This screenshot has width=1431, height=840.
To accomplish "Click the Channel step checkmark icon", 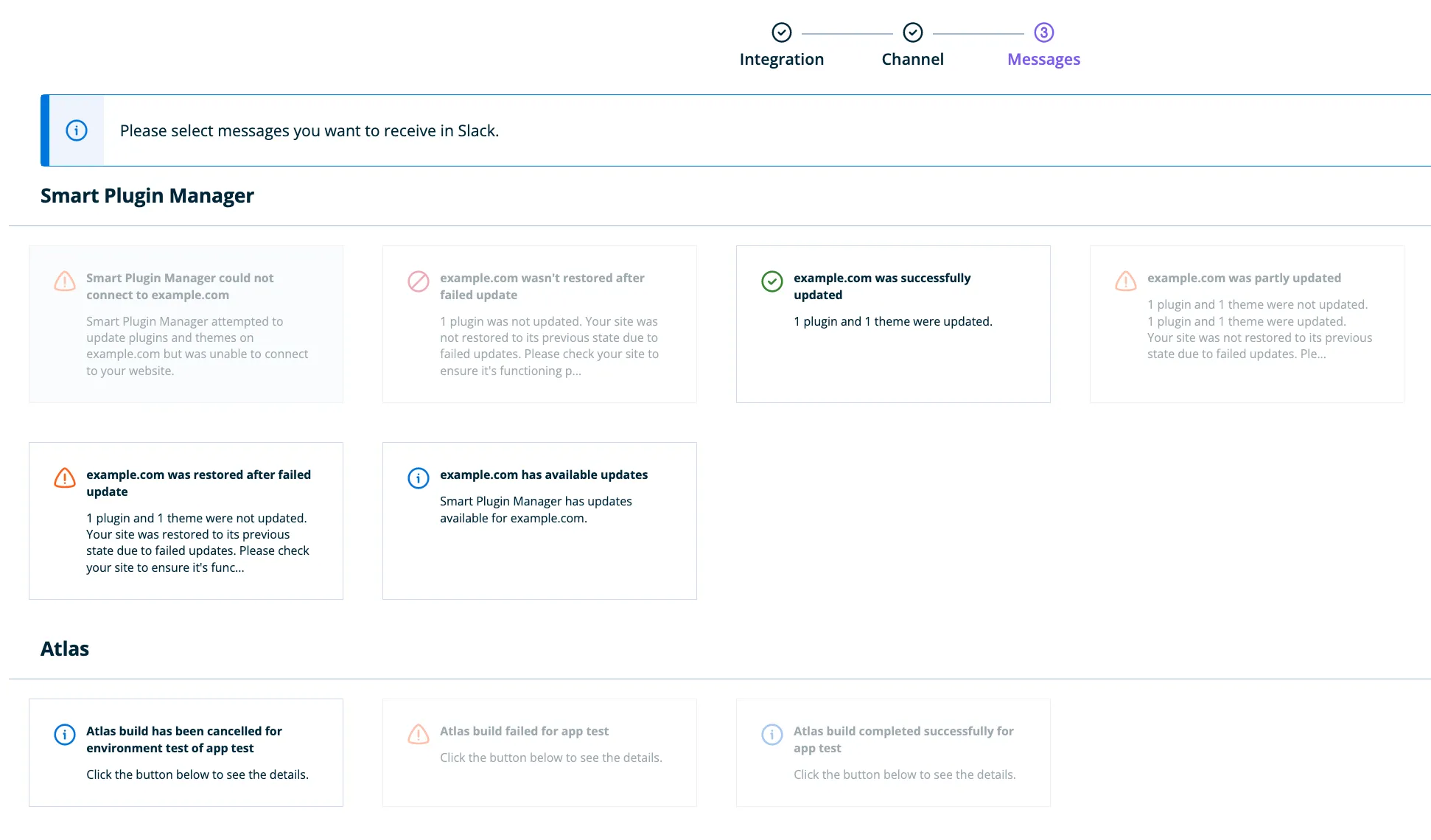I will [x=912, y=32].
